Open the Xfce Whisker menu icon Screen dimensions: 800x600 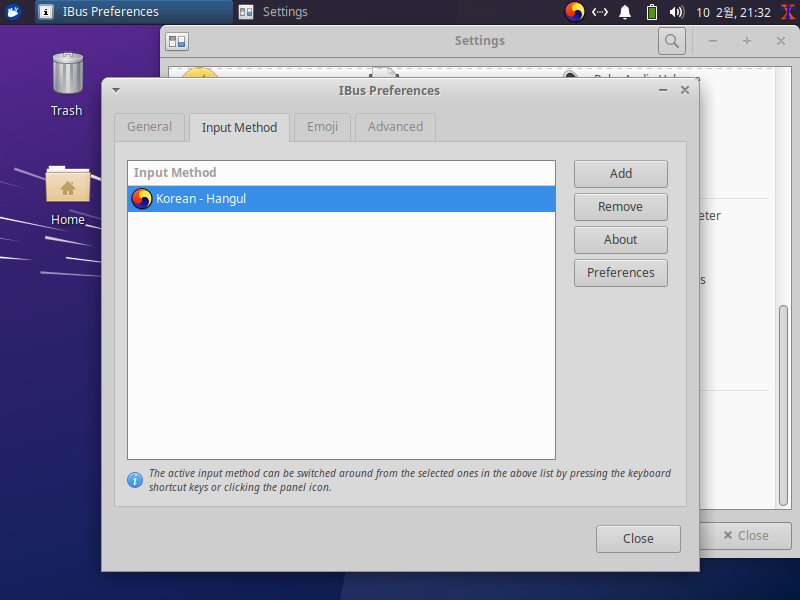click(13, 11)
